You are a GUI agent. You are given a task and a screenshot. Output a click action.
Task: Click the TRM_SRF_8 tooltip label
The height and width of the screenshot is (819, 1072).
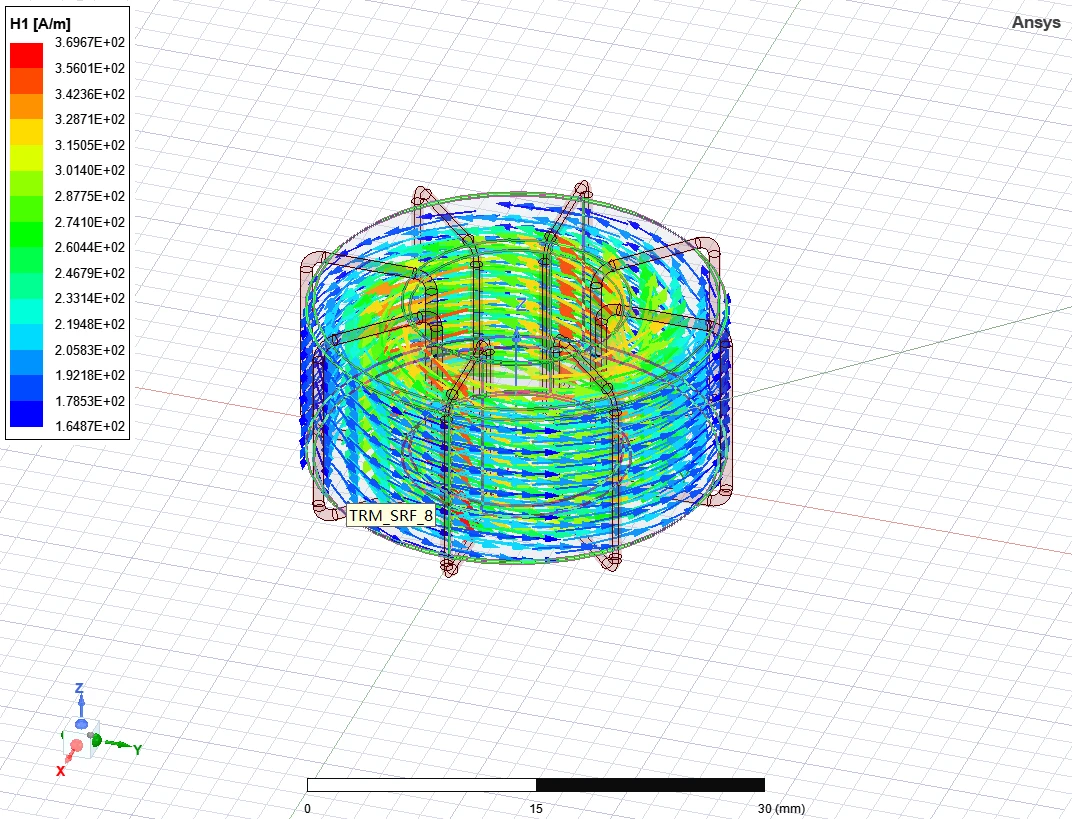click(x=391, y=515)
